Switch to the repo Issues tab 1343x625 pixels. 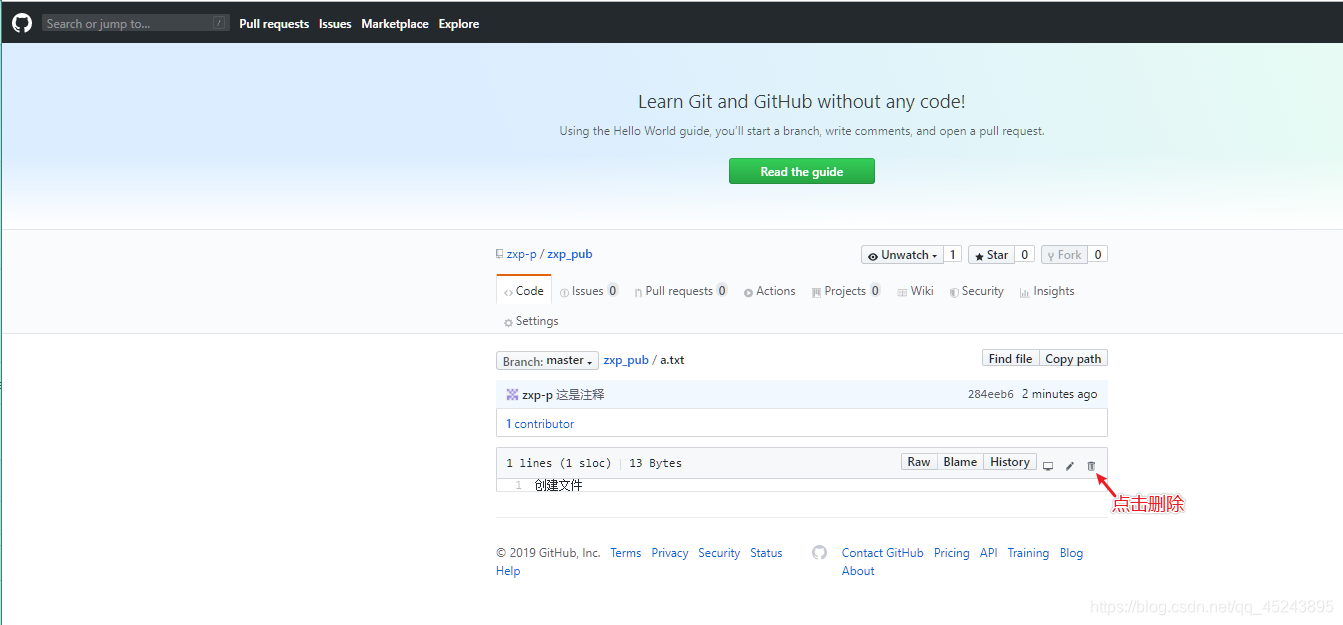coord(589,291)
